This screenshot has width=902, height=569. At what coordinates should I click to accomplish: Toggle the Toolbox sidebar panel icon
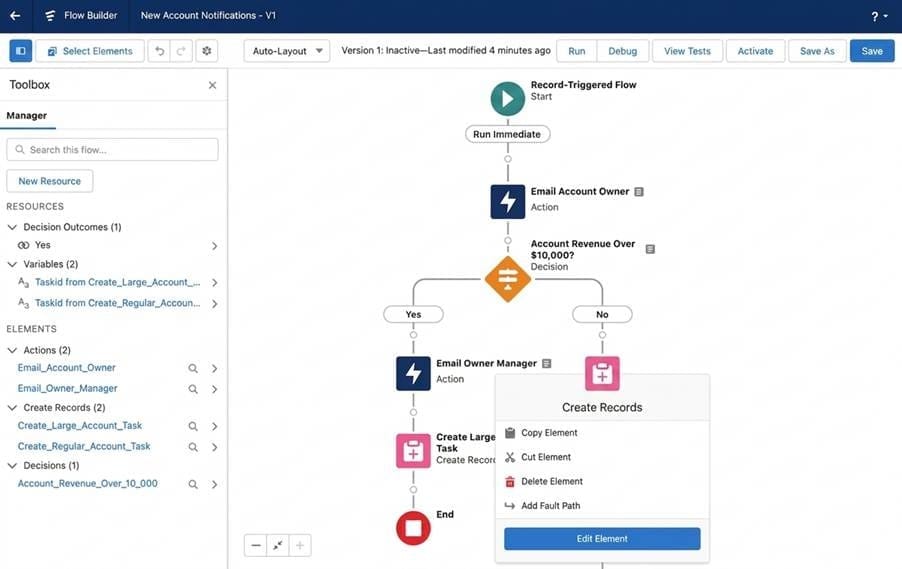tap(21, 51)
